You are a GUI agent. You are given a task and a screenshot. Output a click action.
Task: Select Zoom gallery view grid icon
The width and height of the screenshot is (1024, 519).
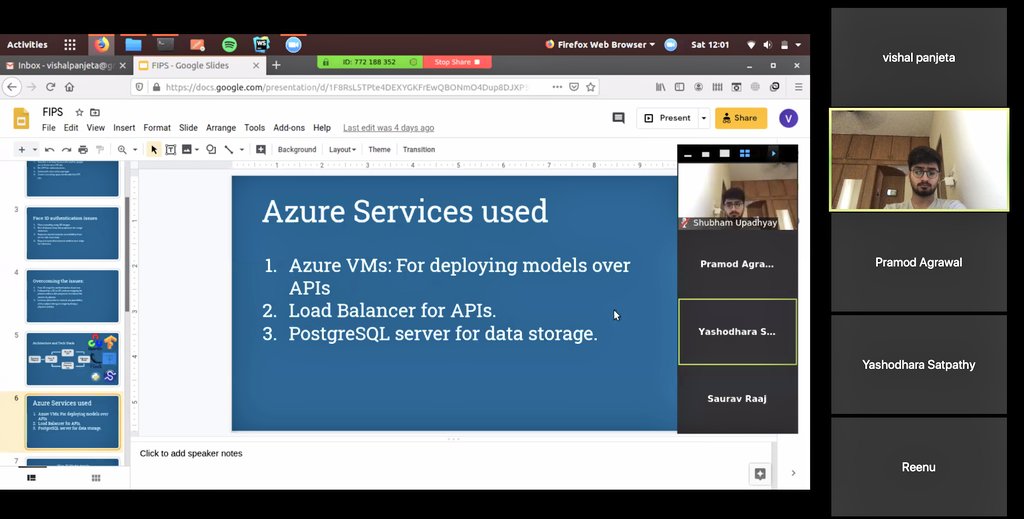point(744,153)
